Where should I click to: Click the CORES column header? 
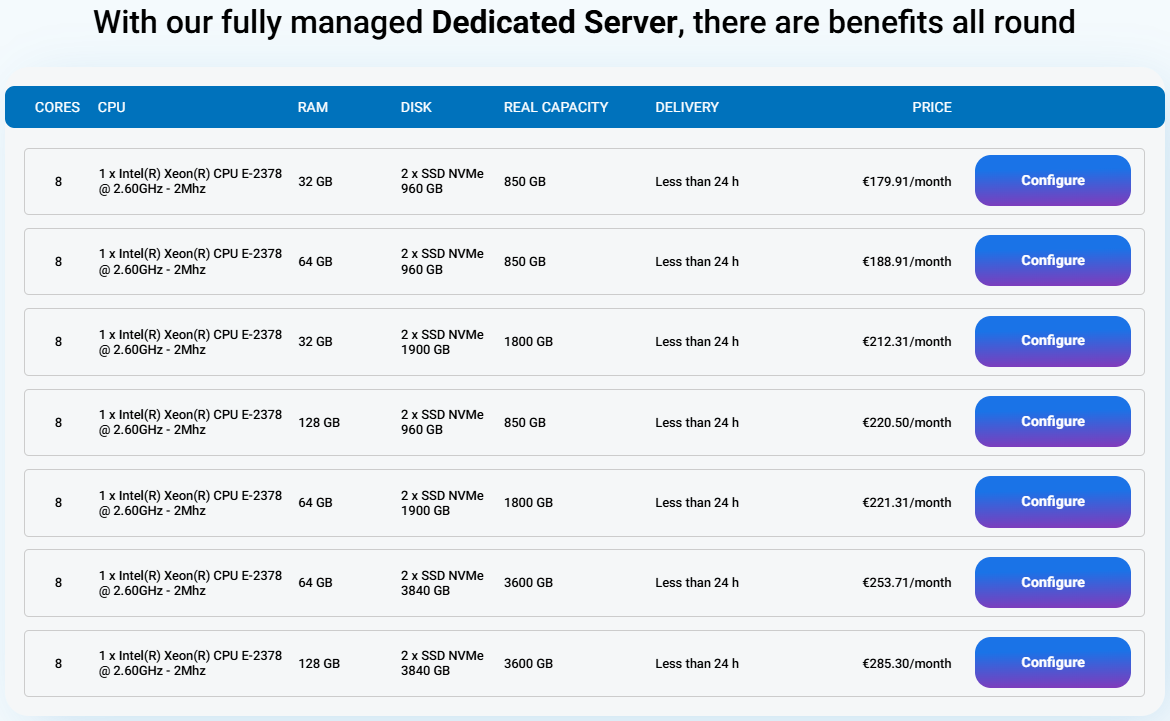pyautogui.click(x=57, y=107)
